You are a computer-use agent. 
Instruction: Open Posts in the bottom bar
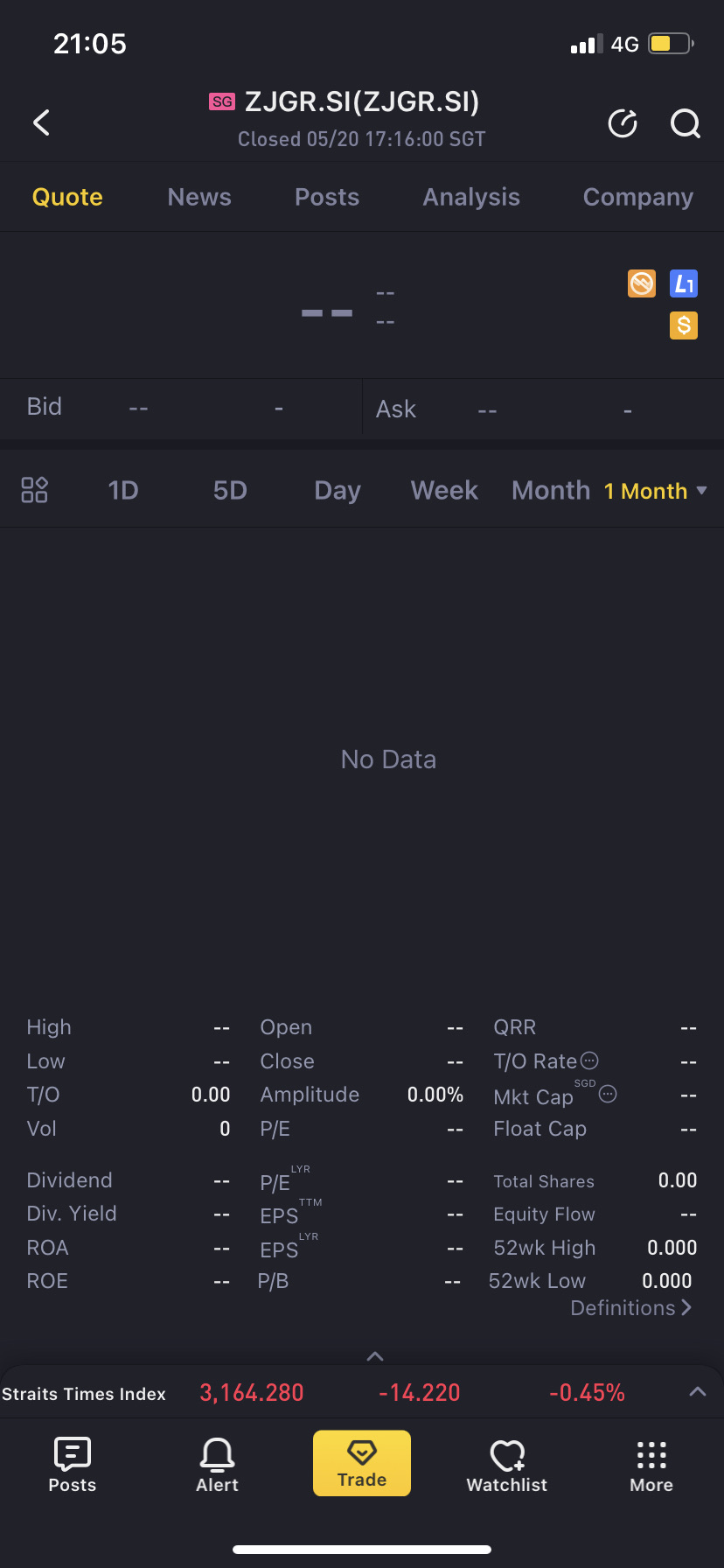pos(73,1465)
